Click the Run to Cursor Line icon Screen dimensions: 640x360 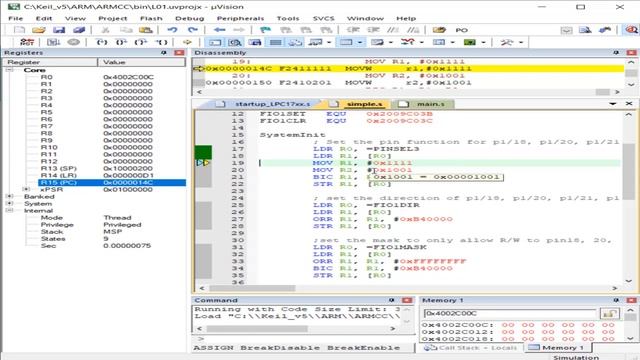(161, 42)
